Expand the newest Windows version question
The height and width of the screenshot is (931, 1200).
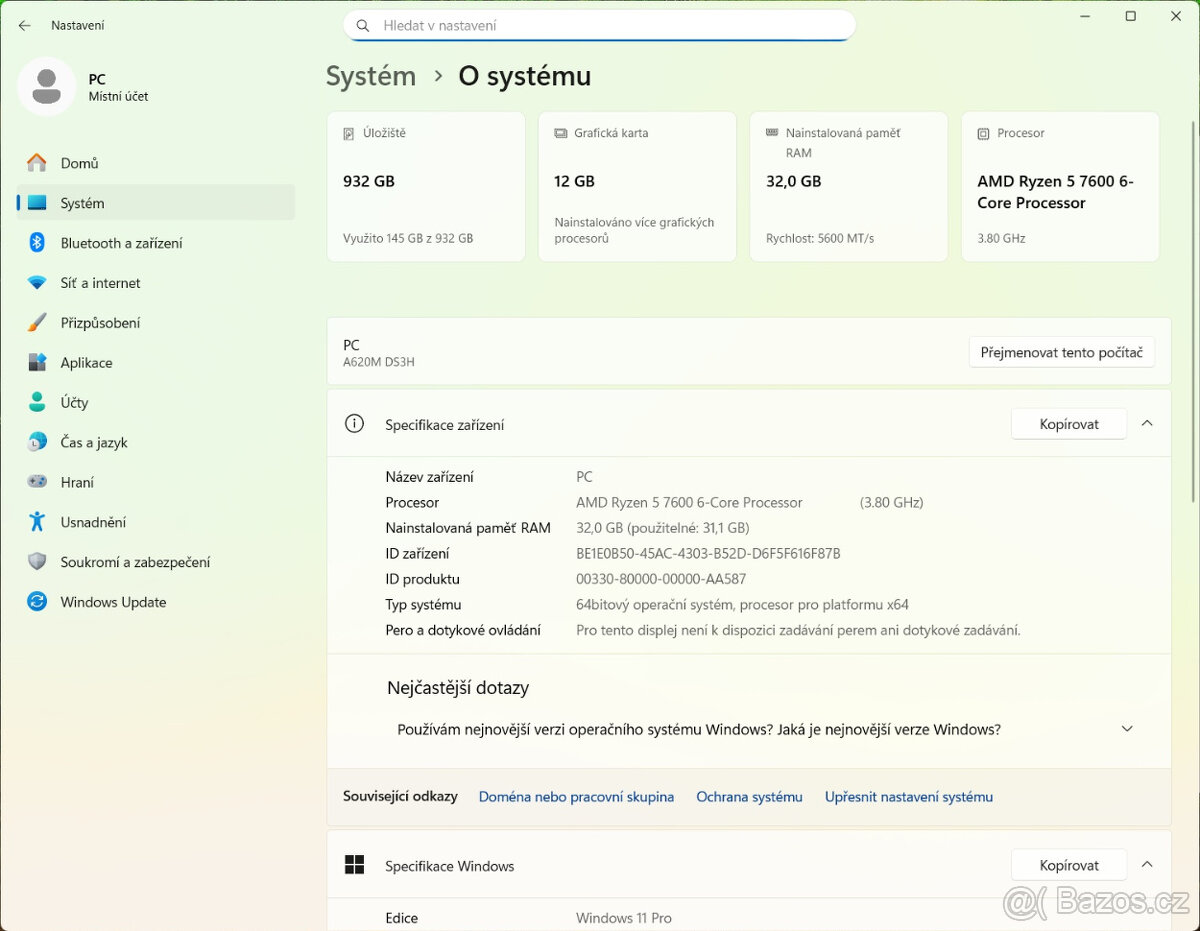tap(1127, 729)
